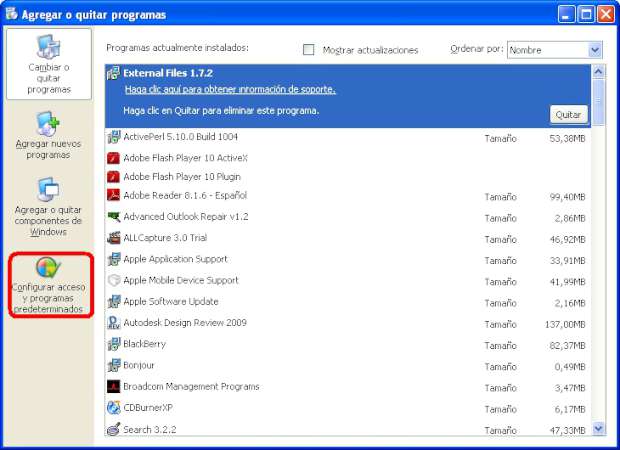Screen dimensions: 620x450
Task: Click the Adobe Flash Player 10 ActiveX icon
Action: (x=113, y=158)
